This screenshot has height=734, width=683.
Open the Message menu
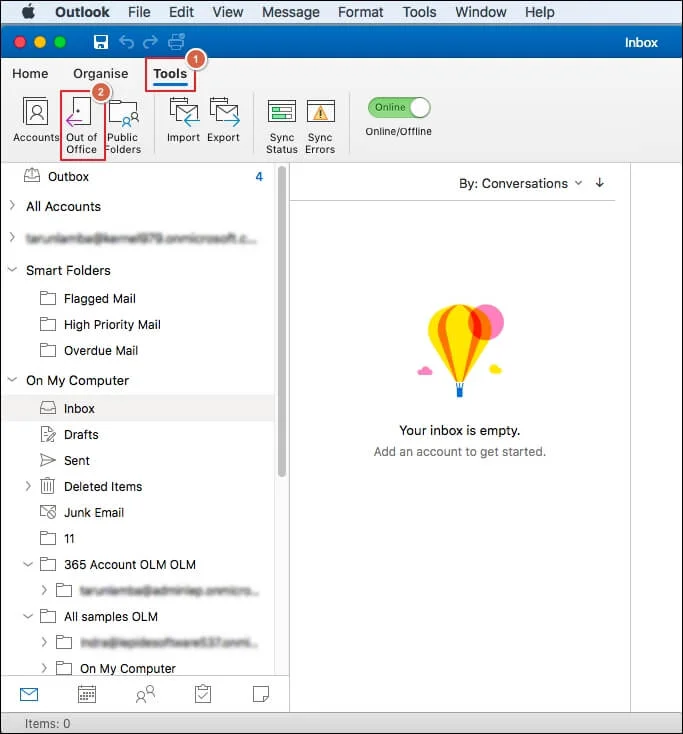click(291, 12)
